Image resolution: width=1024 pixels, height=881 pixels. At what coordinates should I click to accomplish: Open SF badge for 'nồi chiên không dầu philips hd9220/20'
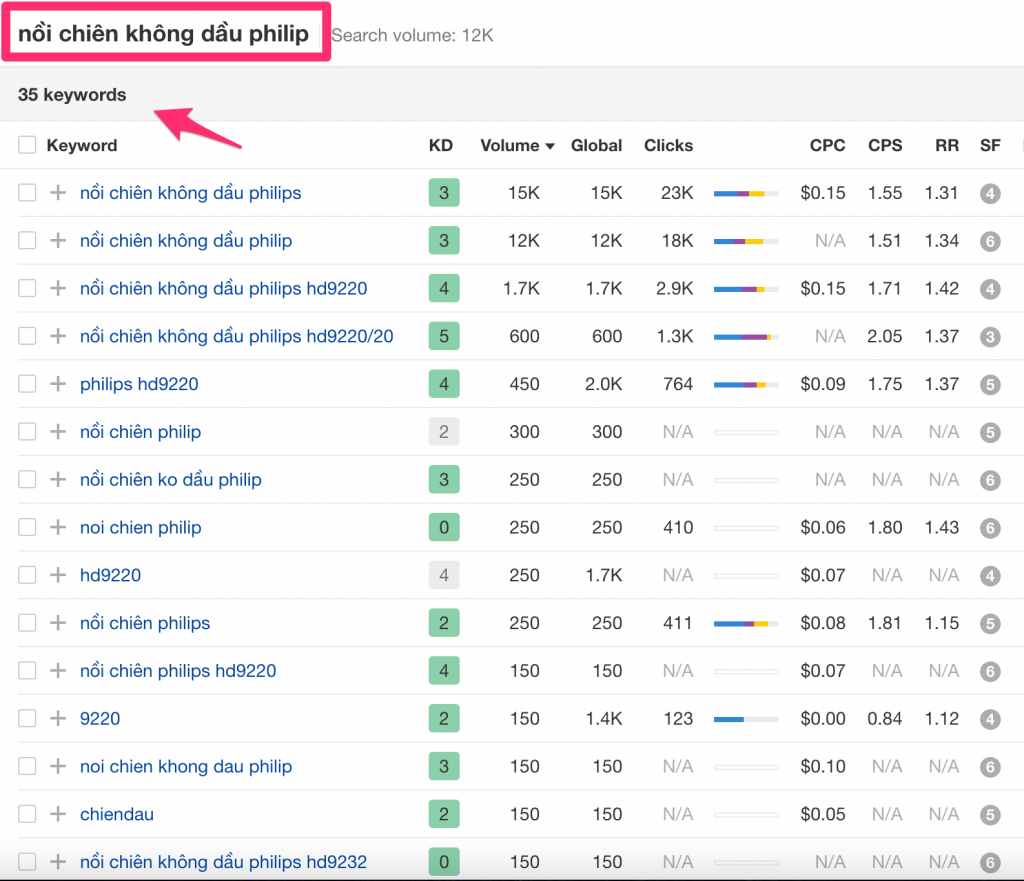[x=990, y=336]
